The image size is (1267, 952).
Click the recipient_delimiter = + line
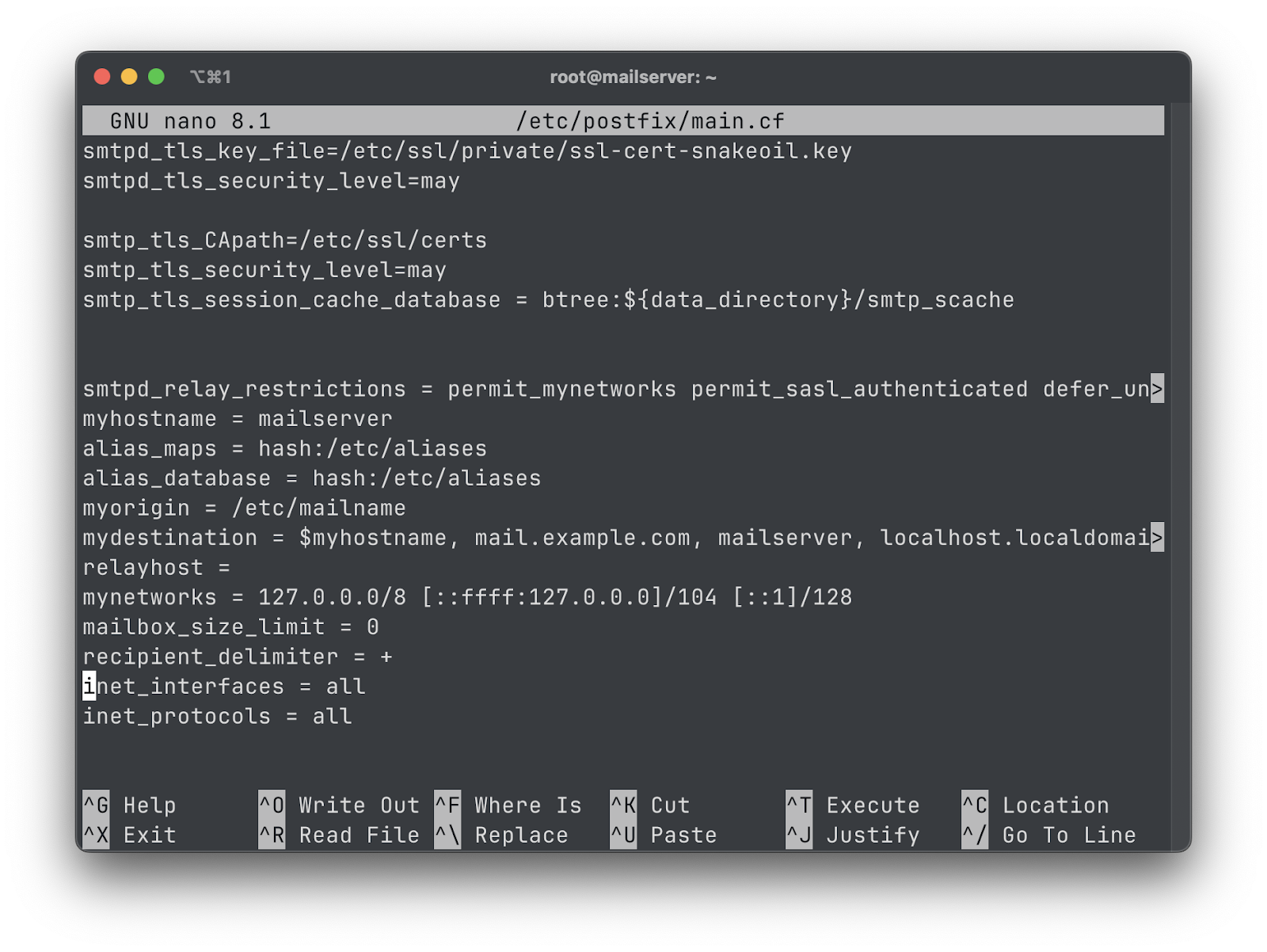pyautogui.click(x=238, y=657)
